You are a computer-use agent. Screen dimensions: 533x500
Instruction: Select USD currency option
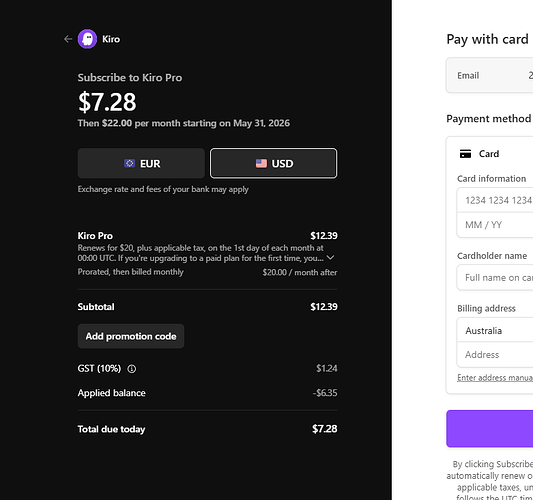[x=274, y=163]
